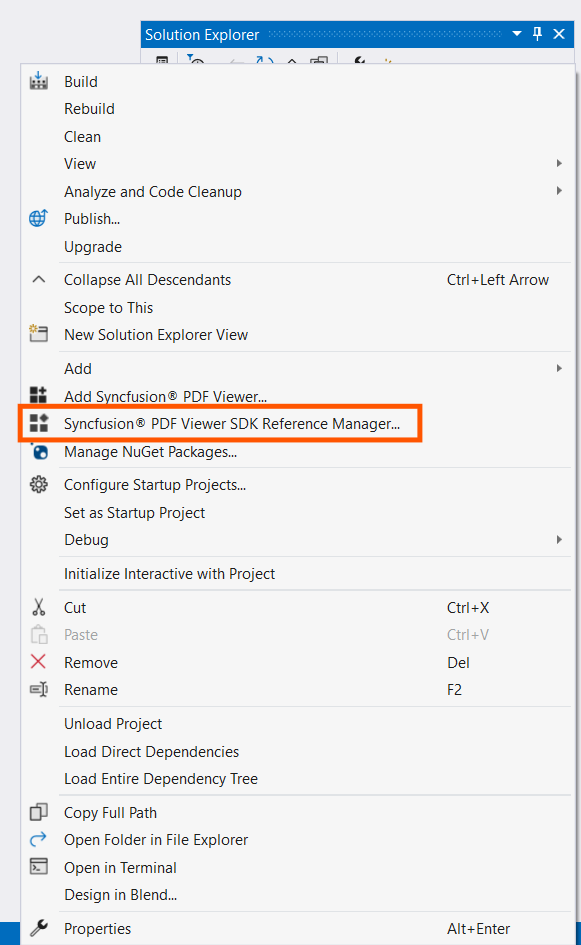581x945 pixels.
Task: Click the Build hammer icon
Action: point(38,82)
